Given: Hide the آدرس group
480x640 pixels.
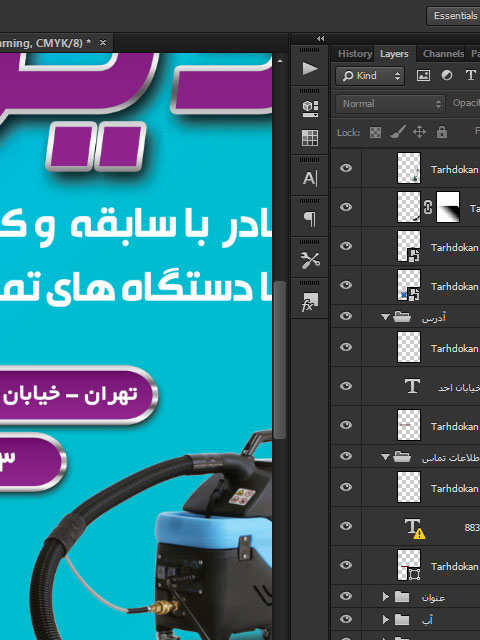Looking at the screenshot, I should tap(346, 316).
